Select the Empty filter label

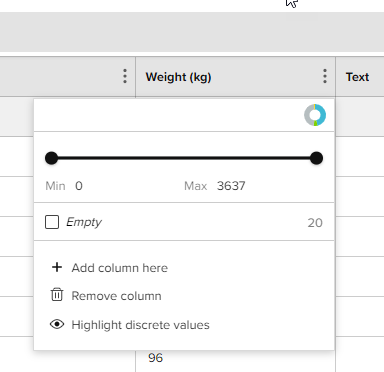pyautogui.click(x=84, y=222)
